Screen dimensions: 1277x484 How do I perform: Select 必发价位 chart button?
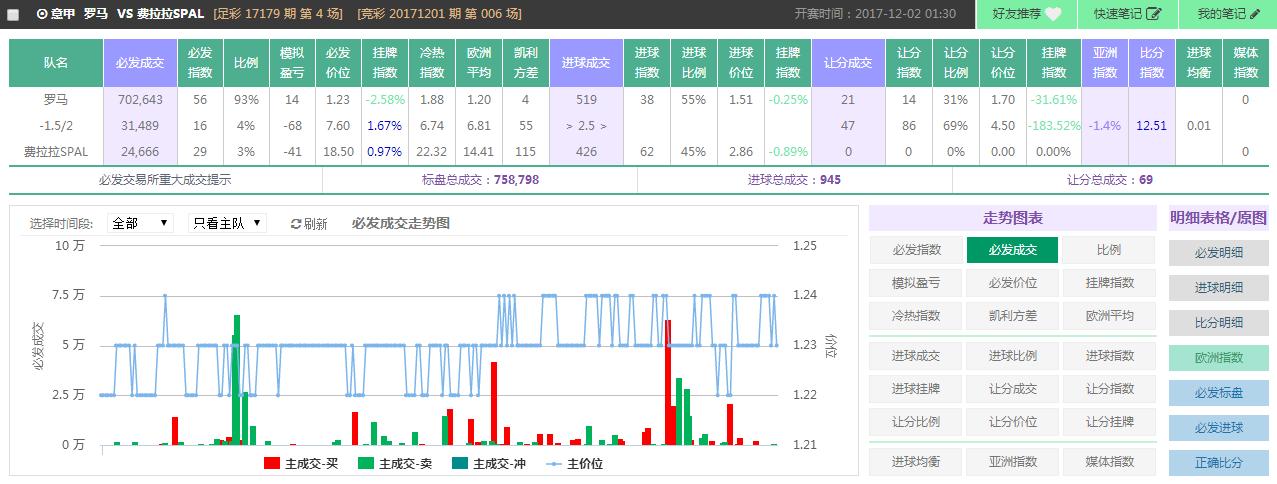1013,283
